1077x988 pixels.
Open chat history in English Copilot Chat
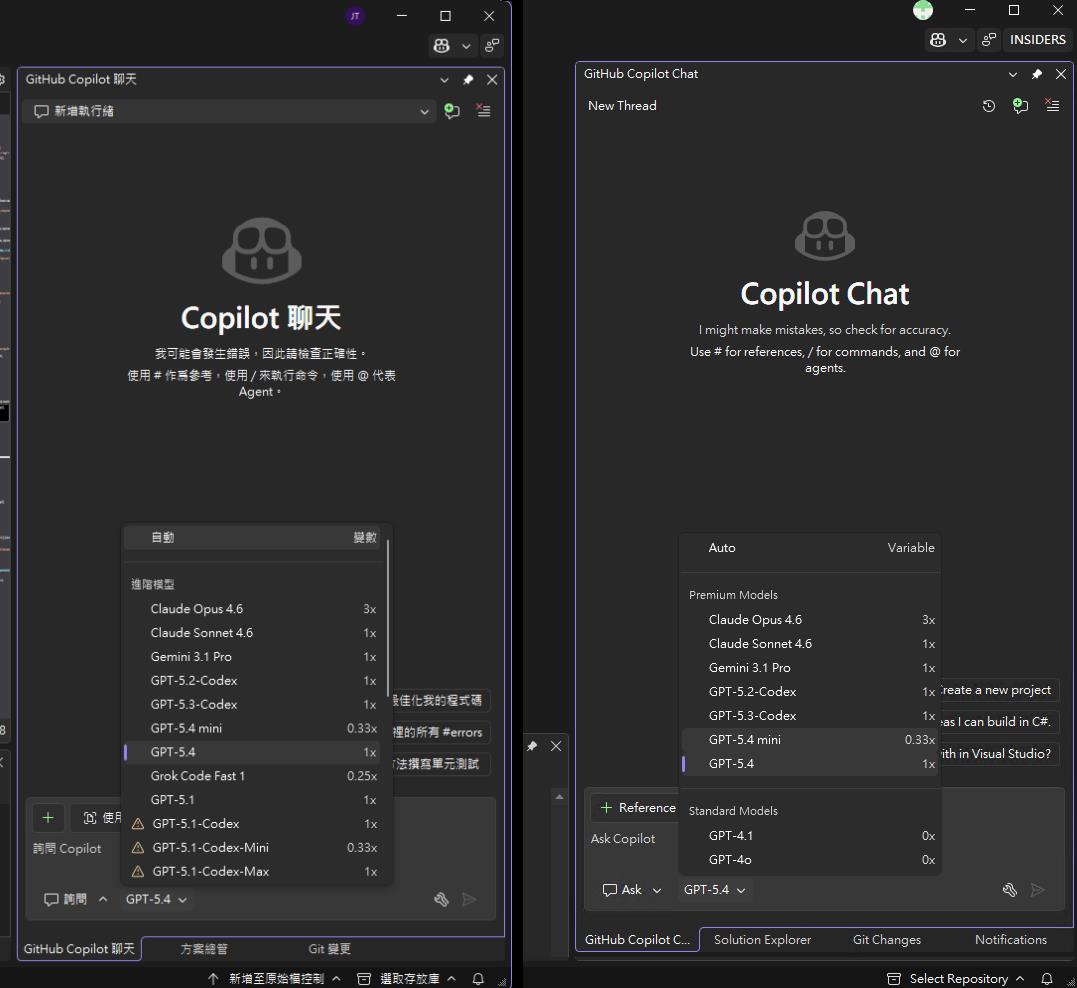(989, 106)
